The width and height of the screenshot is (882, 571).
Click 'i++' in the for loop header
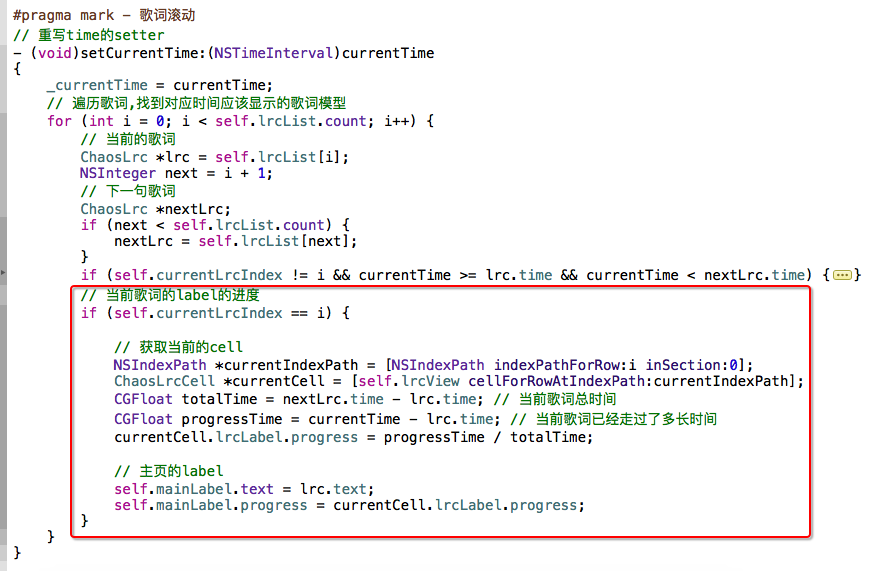pyautogui.click(x=398, y=121)
